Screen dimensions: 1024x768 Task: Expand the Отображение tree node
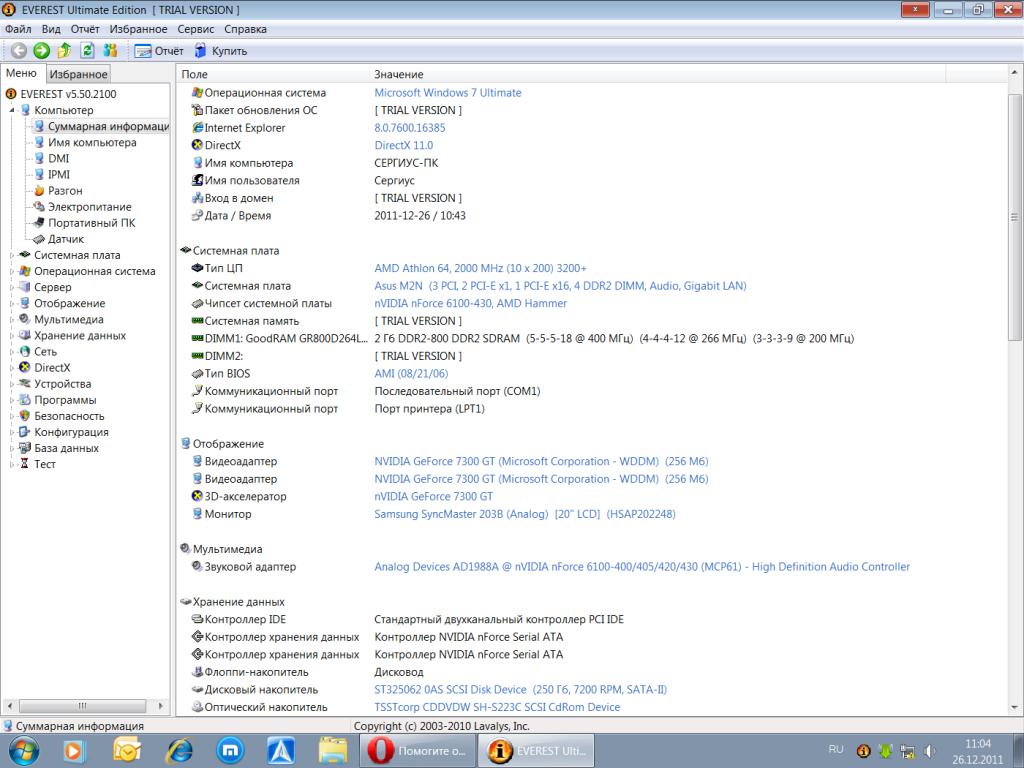pos(12,304)
